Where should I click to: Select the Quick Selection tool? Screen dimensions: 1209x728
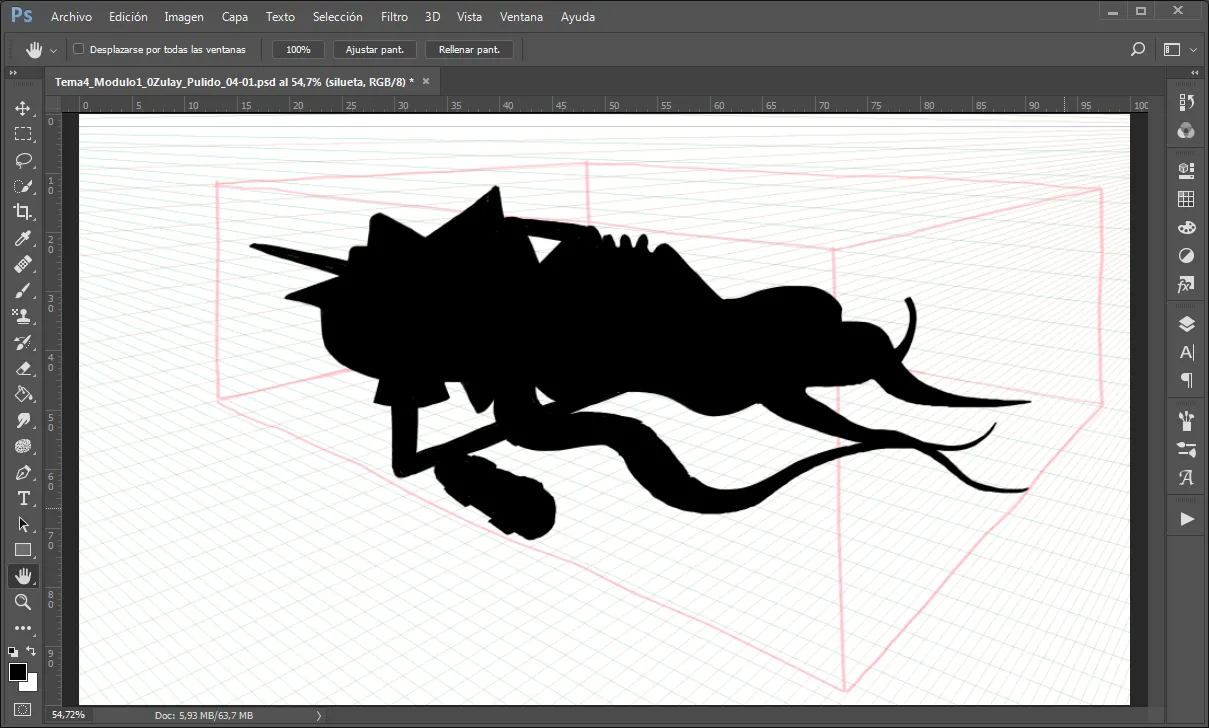pos(23,186)
